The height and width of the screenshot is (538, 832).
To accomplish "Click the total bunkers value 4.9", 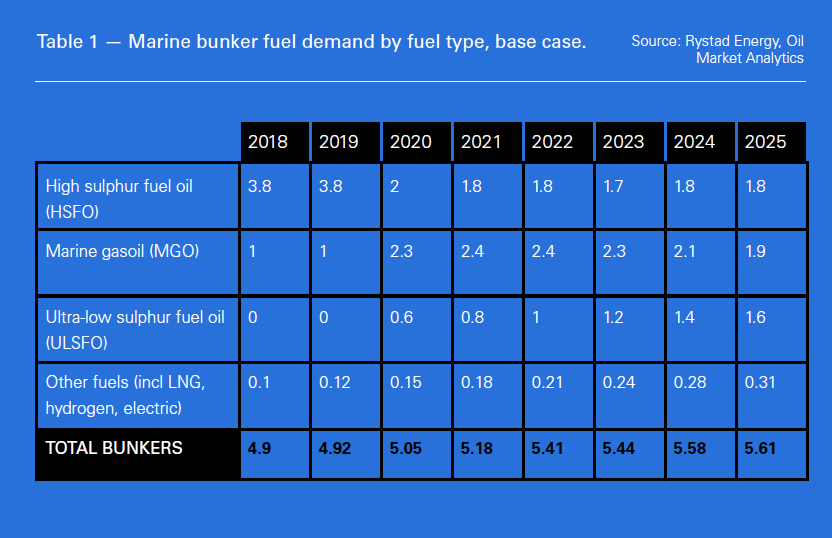I will coord(259,448).
